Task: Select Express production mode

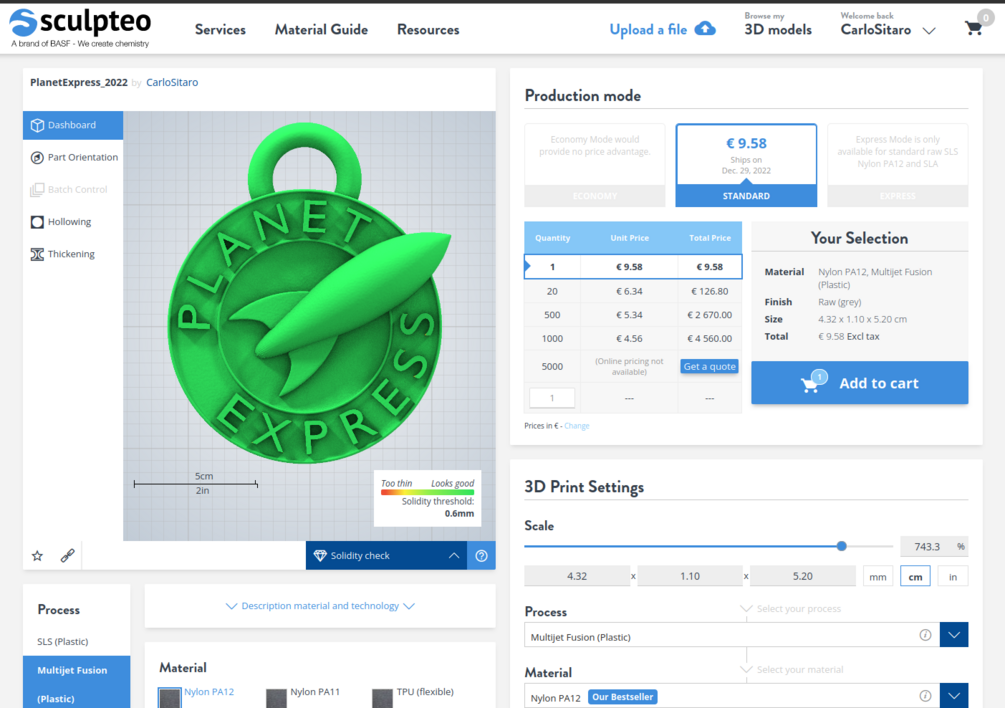Action: pos(897,165)
